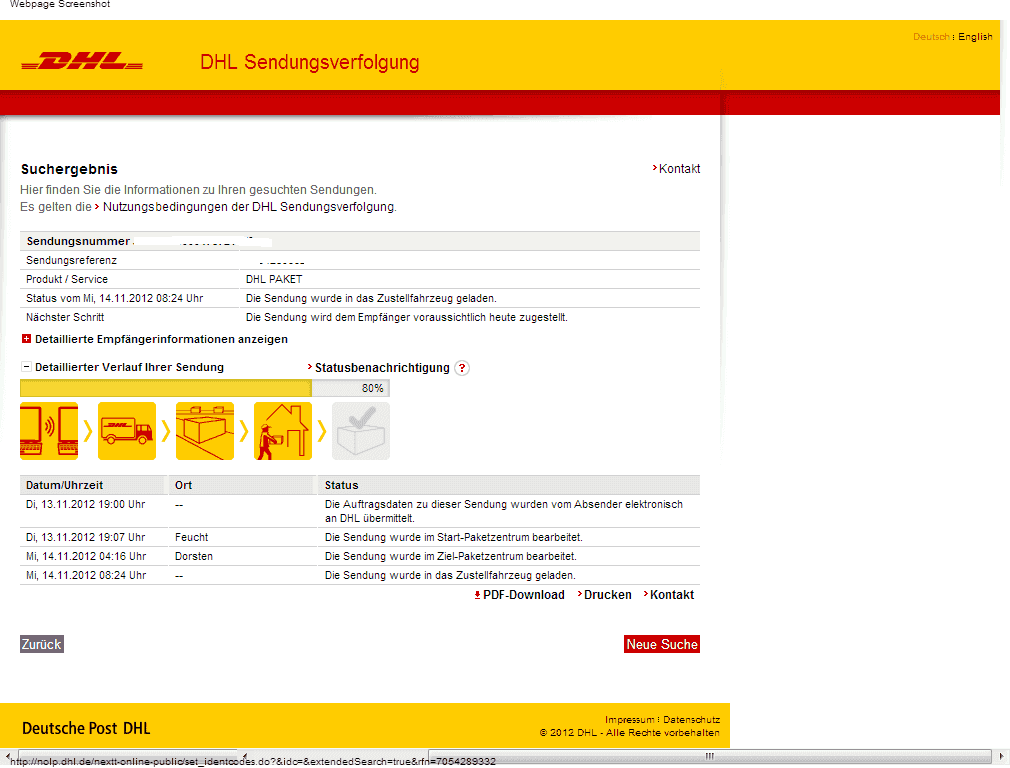Click the Sendungsnummer label
Screen dimensions: 1010x768
[x=78, y=241]
